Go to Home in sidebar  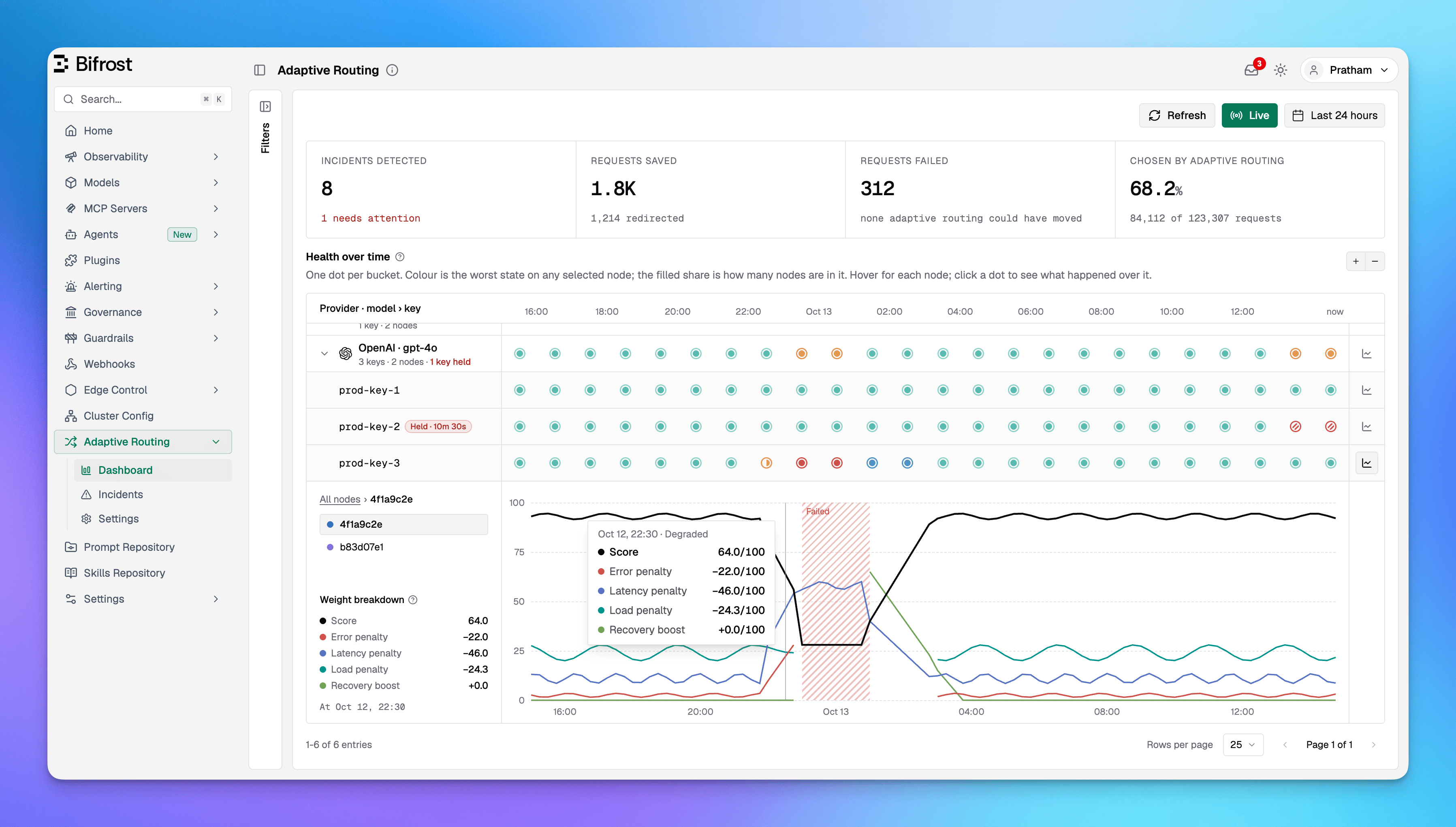[143, 131]
